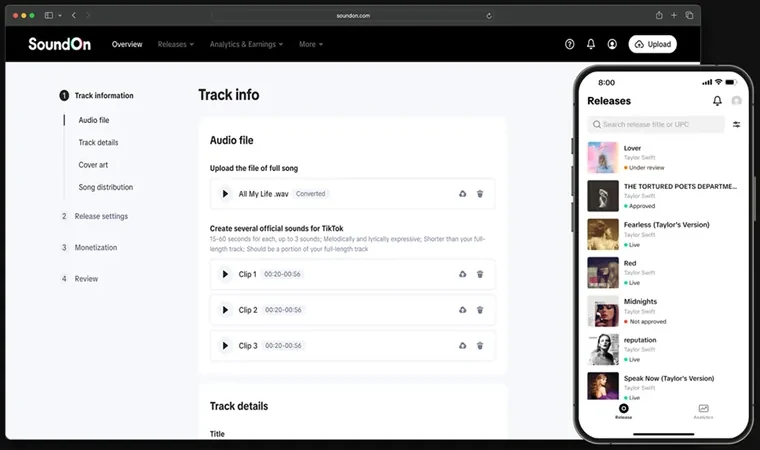Click the Fearless album cover thumbnail
This screenshot has height=450, width=760.
pos(603,234)
